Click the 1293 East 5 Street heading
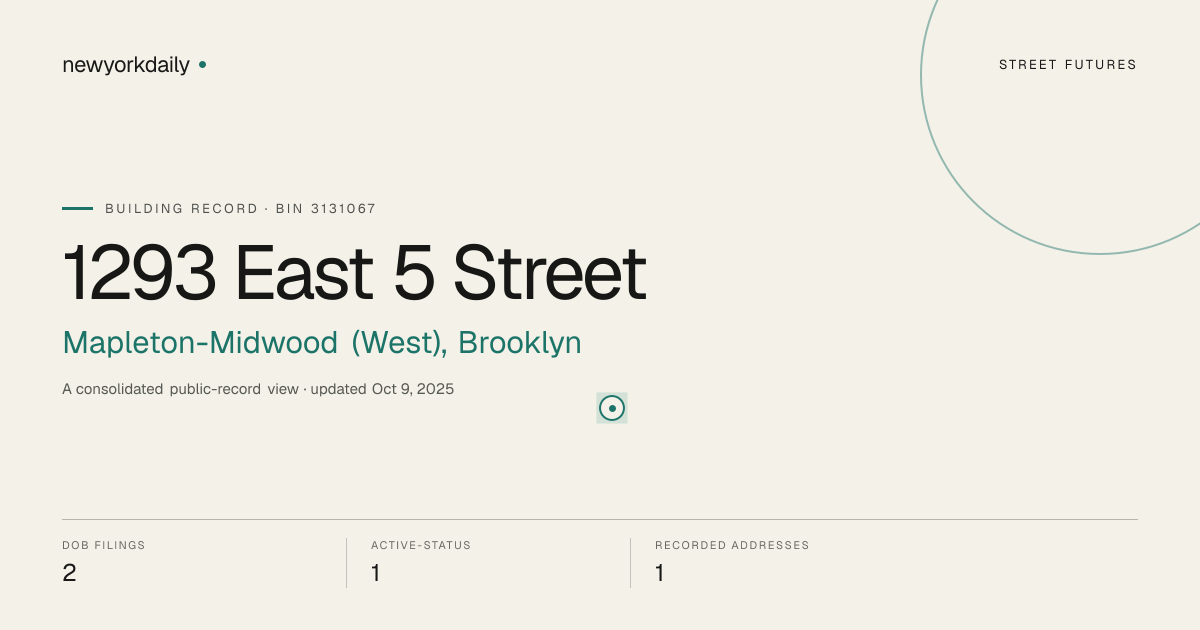 pos(354,273)
